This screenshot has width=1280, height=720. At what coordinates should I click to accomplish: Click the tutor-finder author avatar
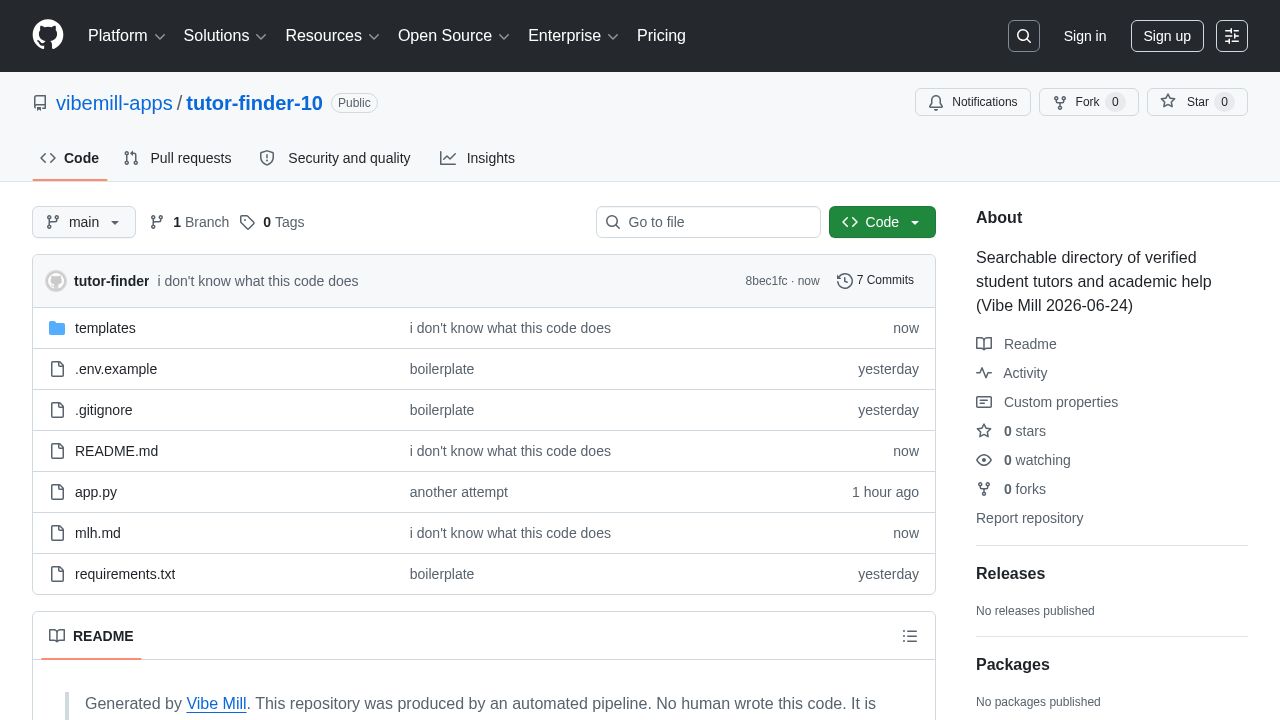(x=56, y=281)
